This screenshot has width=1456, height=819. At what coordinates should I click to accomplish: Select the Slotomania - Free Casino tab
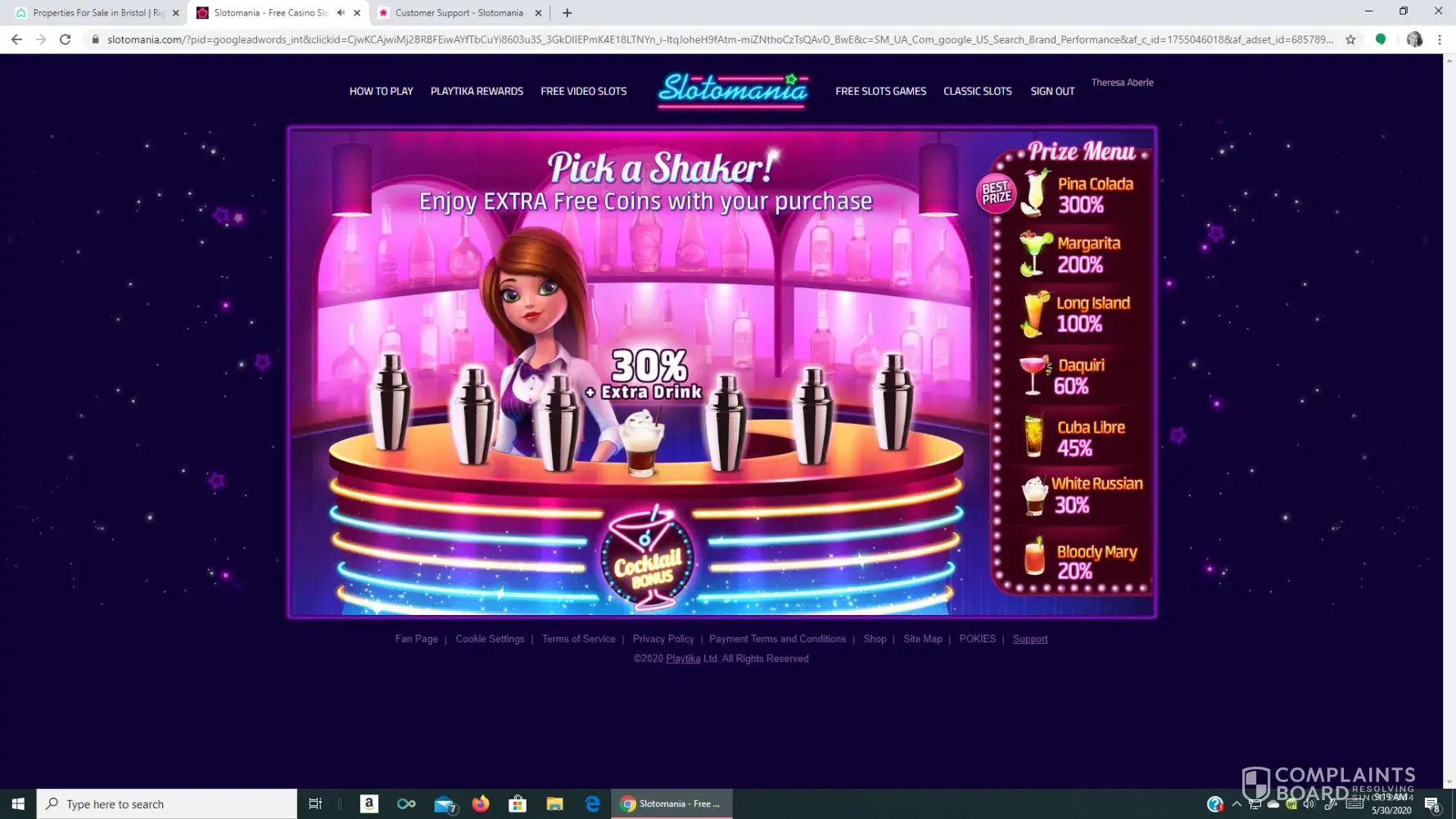[278, 13]
